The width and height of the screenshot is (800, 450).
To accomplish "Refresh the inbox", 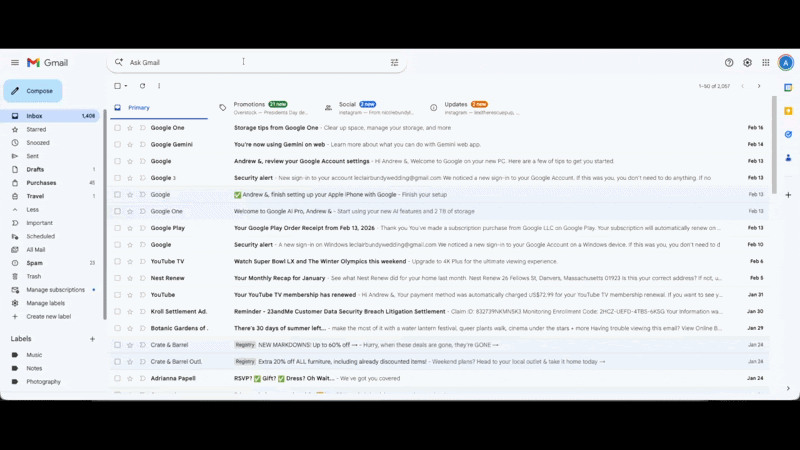I will pyautogui.click(x=142, y=86).
